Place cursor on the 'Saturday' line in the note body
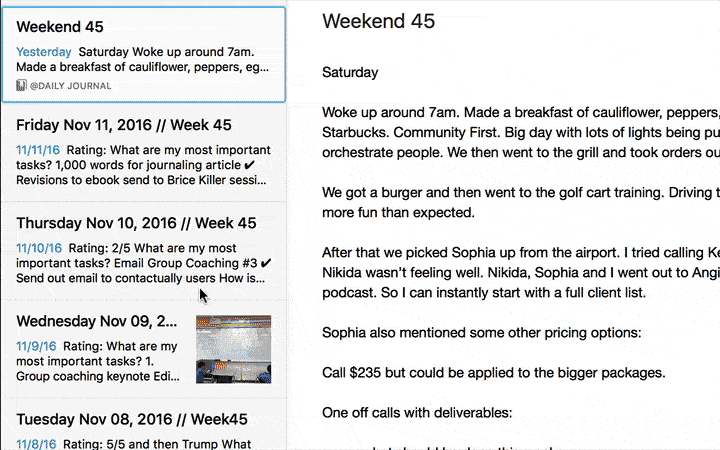Screen dimensions: 720x450 pyautogui.click(x=350, y=73)
